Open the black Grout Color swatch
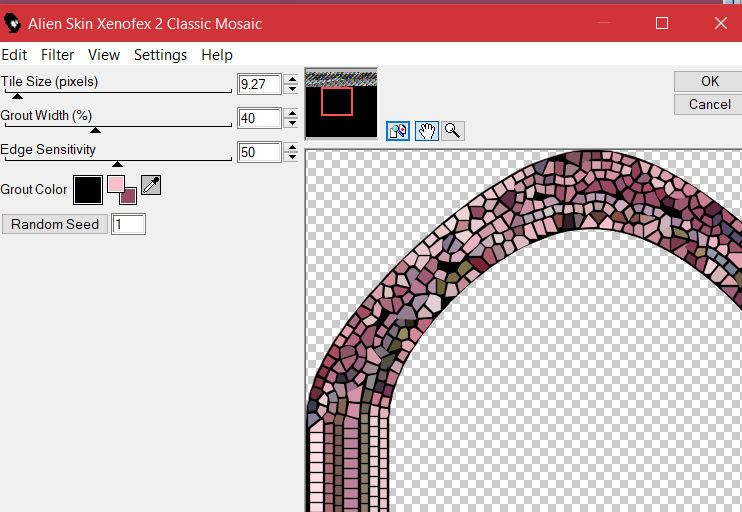 point(88,190)
